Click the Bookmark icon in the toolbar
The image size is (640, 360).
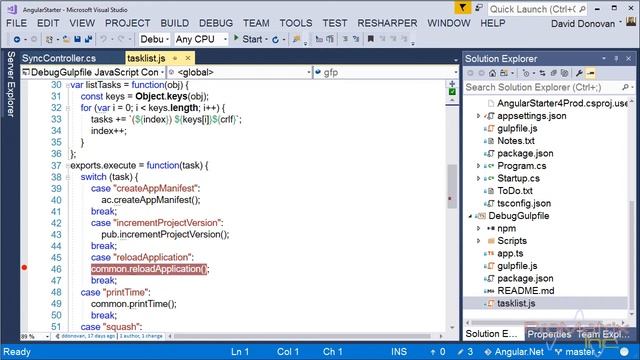pyautogui.click(x=371, y=39)
